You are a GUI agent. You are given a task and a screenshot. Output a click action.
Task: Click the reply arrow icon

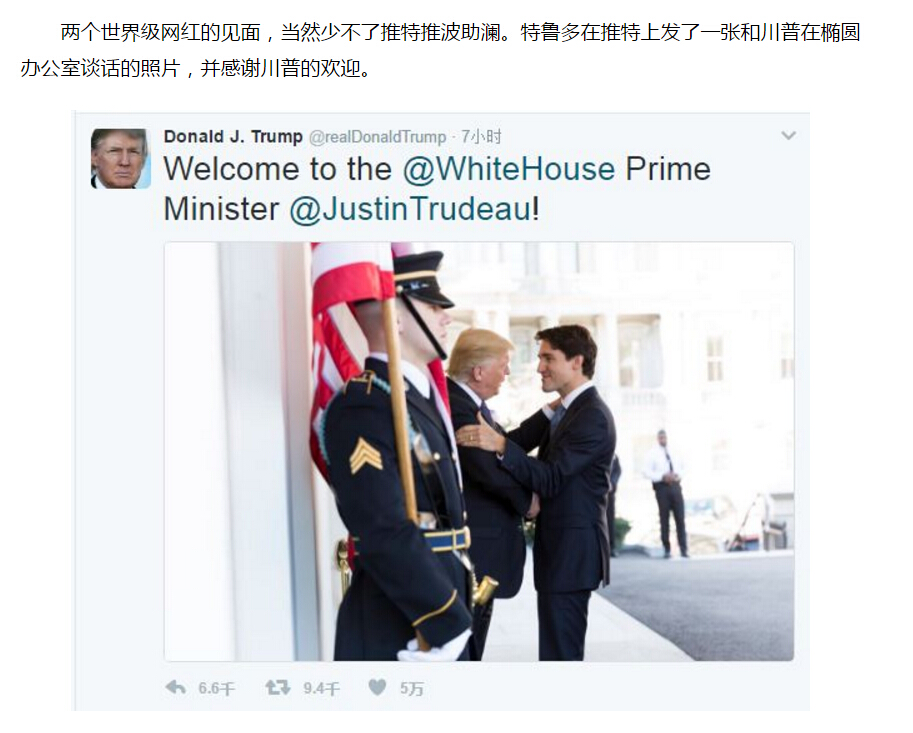click(x=176, y=688)
